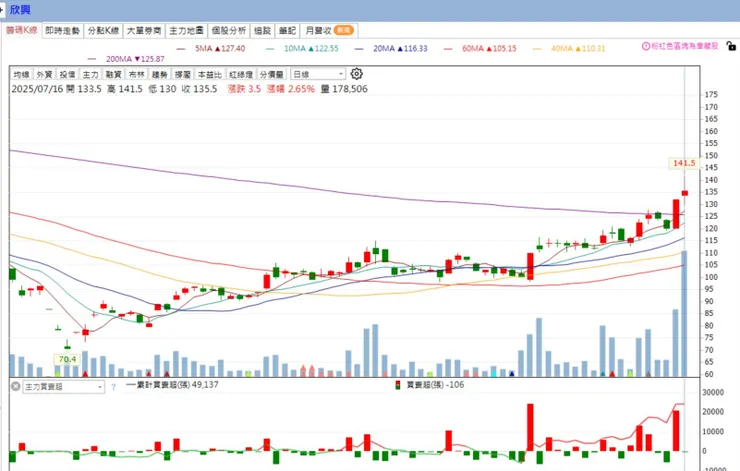Screen dimensions: 740x471
Task: Click the 200MA legend line swatch
Action: tap(92, 59)
